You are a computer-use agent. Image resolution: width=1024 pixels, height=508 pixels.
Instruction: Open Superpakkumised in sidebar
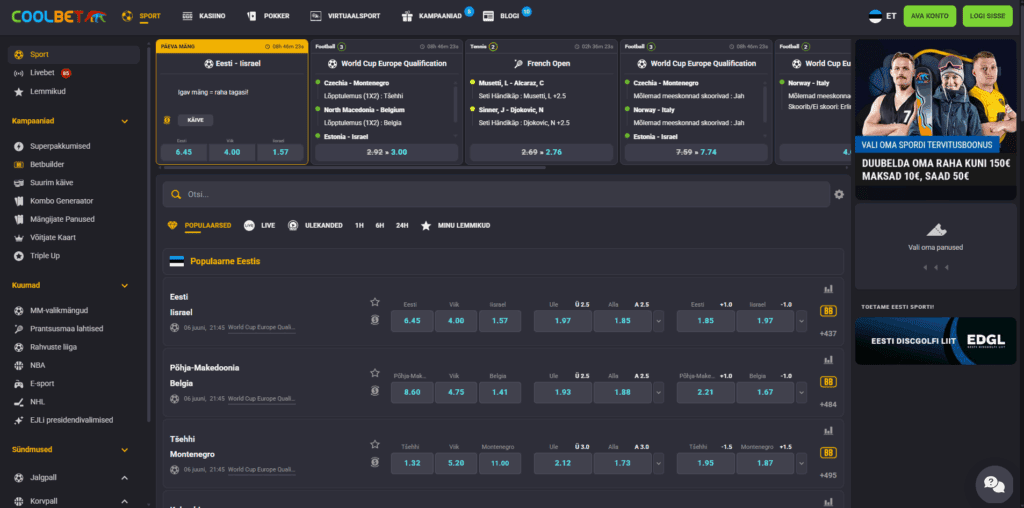tap(60, 146)
